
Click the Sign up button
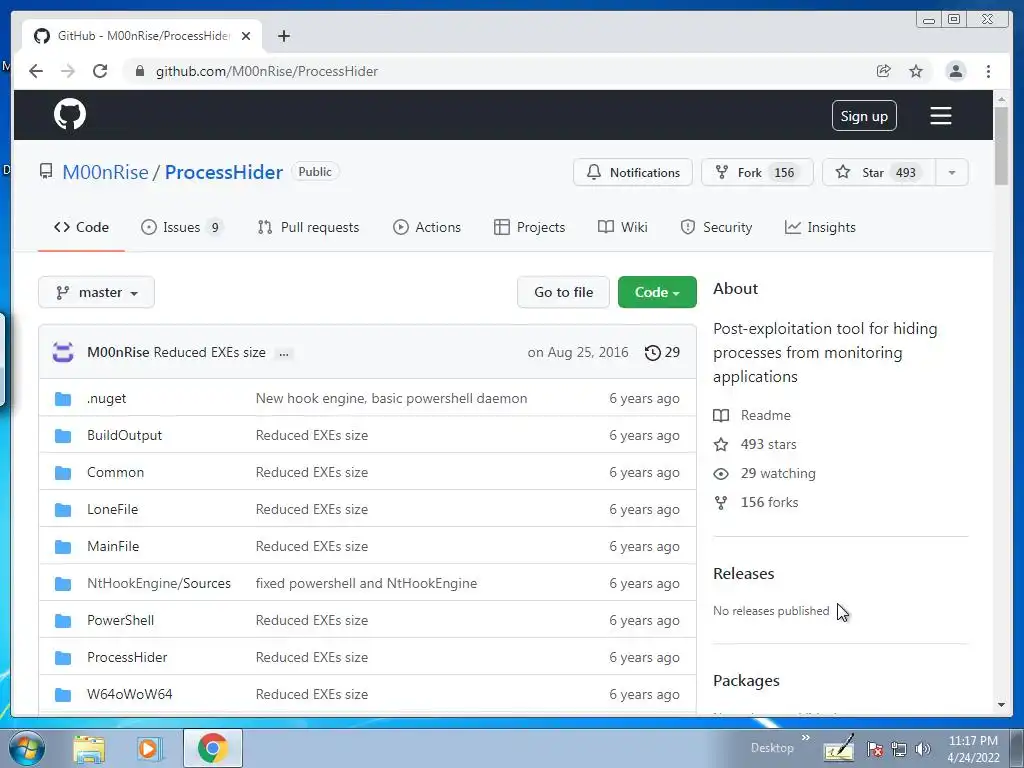pos(864,116)
